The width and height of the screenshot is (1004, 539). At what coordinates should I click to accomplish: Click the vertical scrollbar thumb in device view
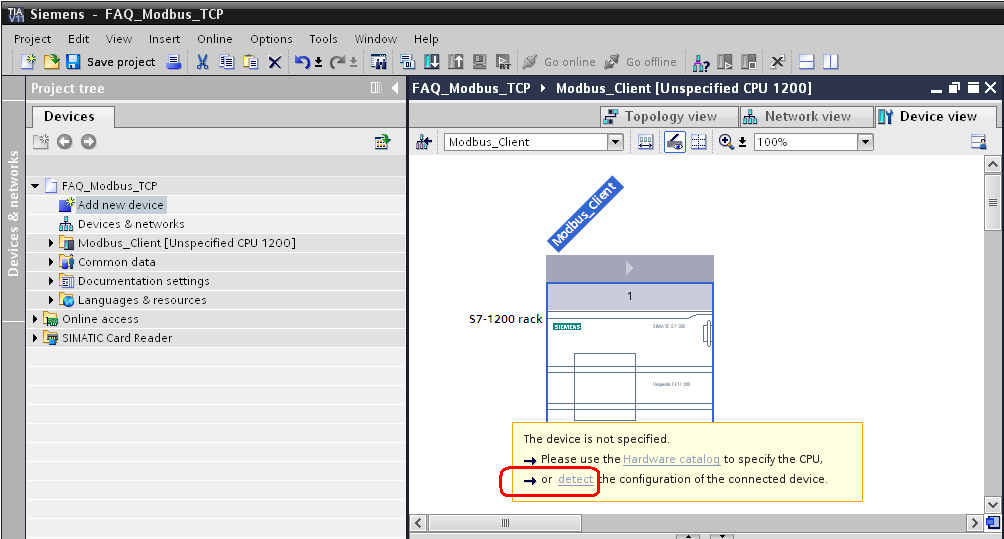992,202
